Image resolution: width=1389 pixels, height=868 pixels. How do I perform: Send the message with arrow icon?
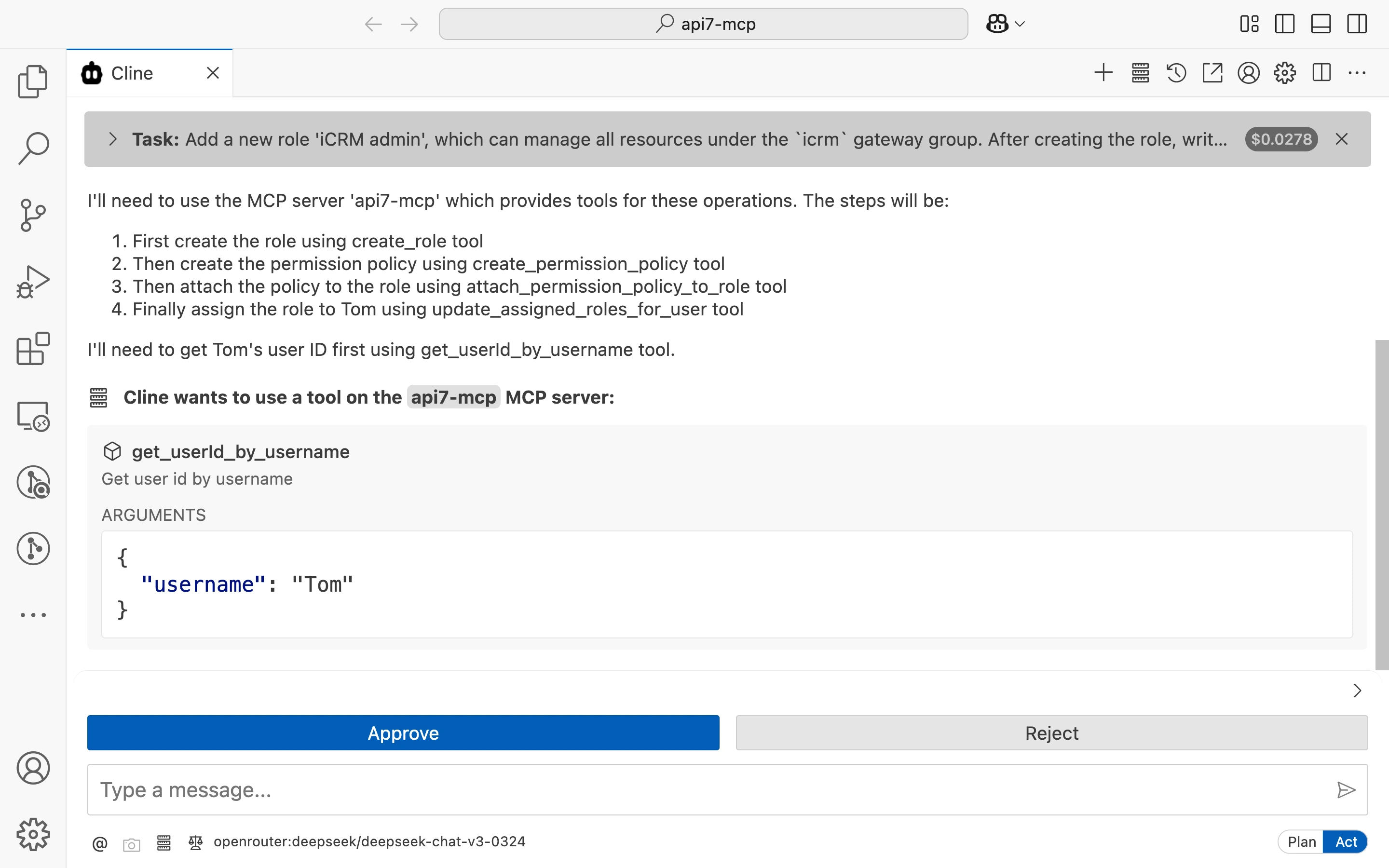(x=1346, y=790)
